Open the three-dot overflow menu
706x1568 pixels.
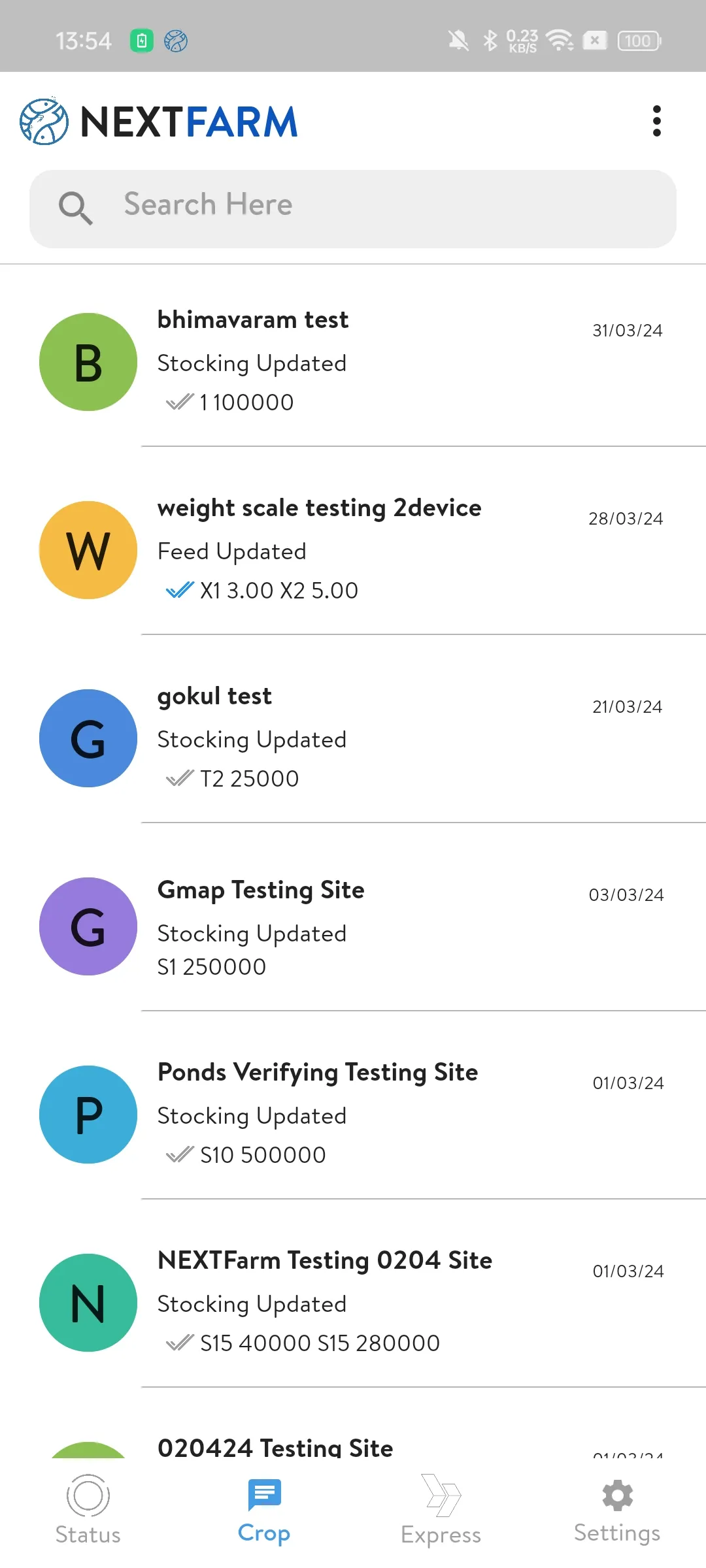(x=656, y=121)
